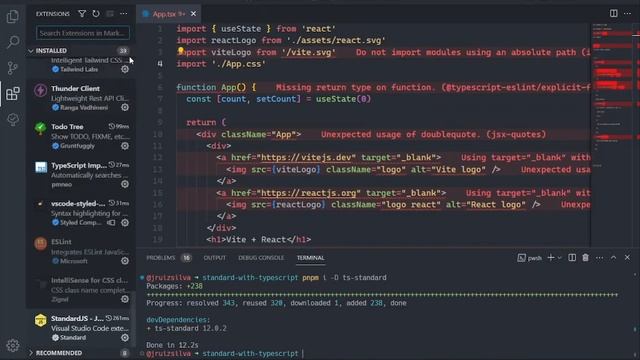Image resolution: width=640 pixels, height=360 pixels.
Task: Focus the Search Extensions input field
Action: click(83, 33)
